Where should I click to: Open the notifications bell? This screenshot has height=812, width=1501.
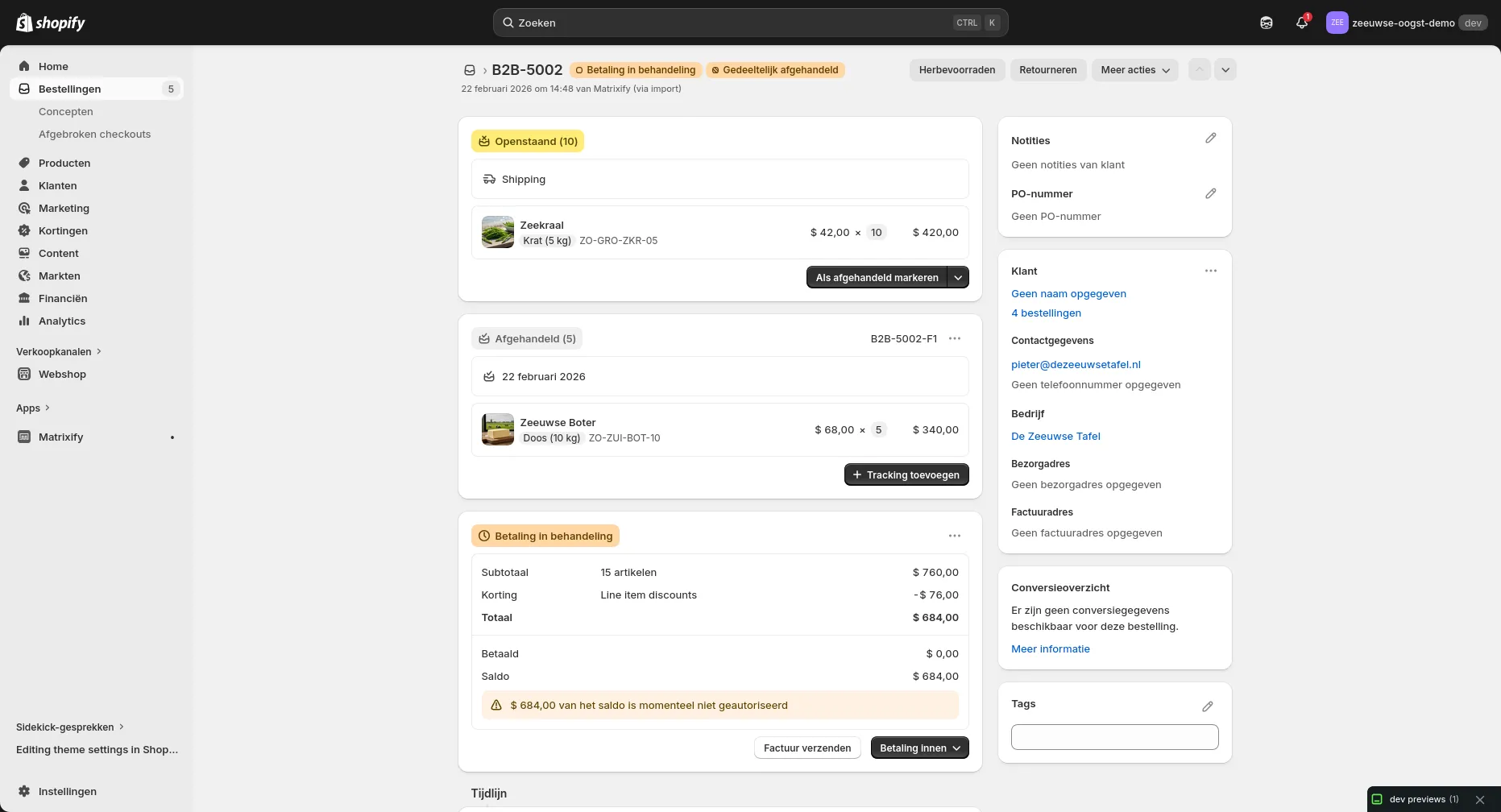[x=1300, y=23]
